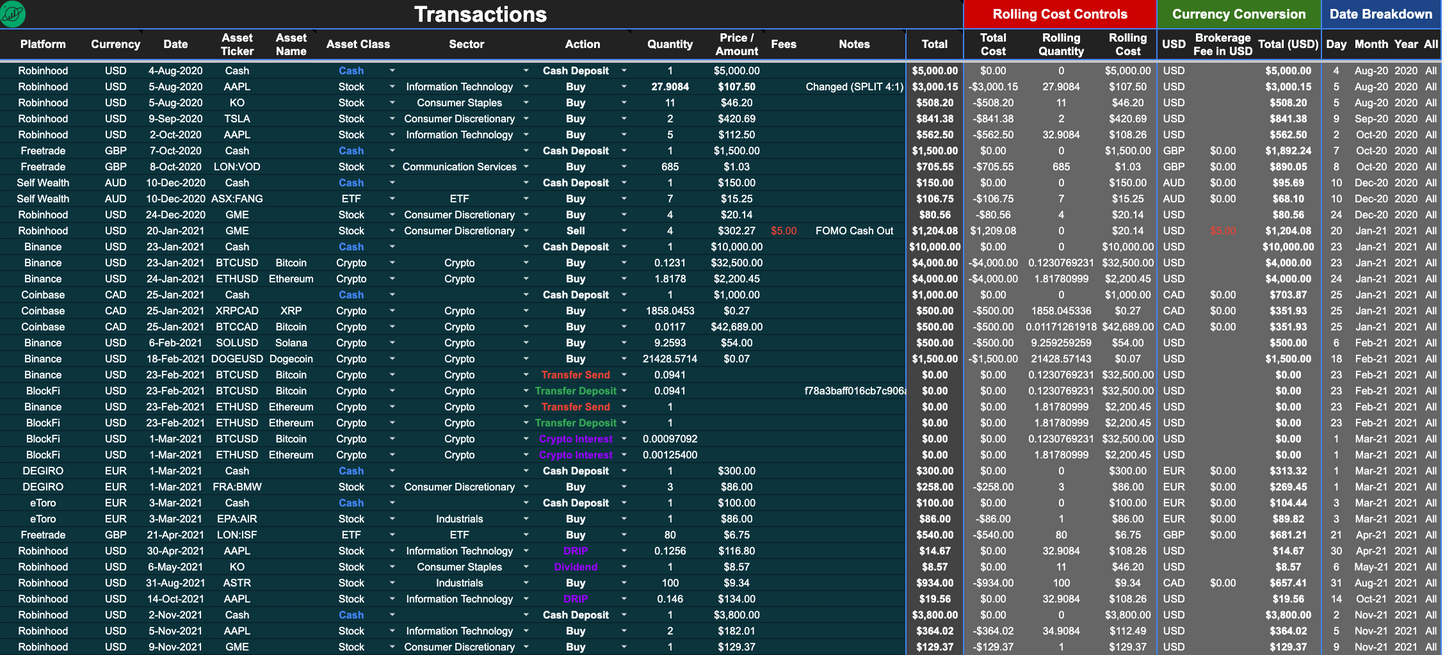Image resolution: width=1445 pixels, height=655 pixels.
Task: Open the Asset Class dropdown on the 5-Aug-2020 AAPL row
Action: click(x=390, y=86)
